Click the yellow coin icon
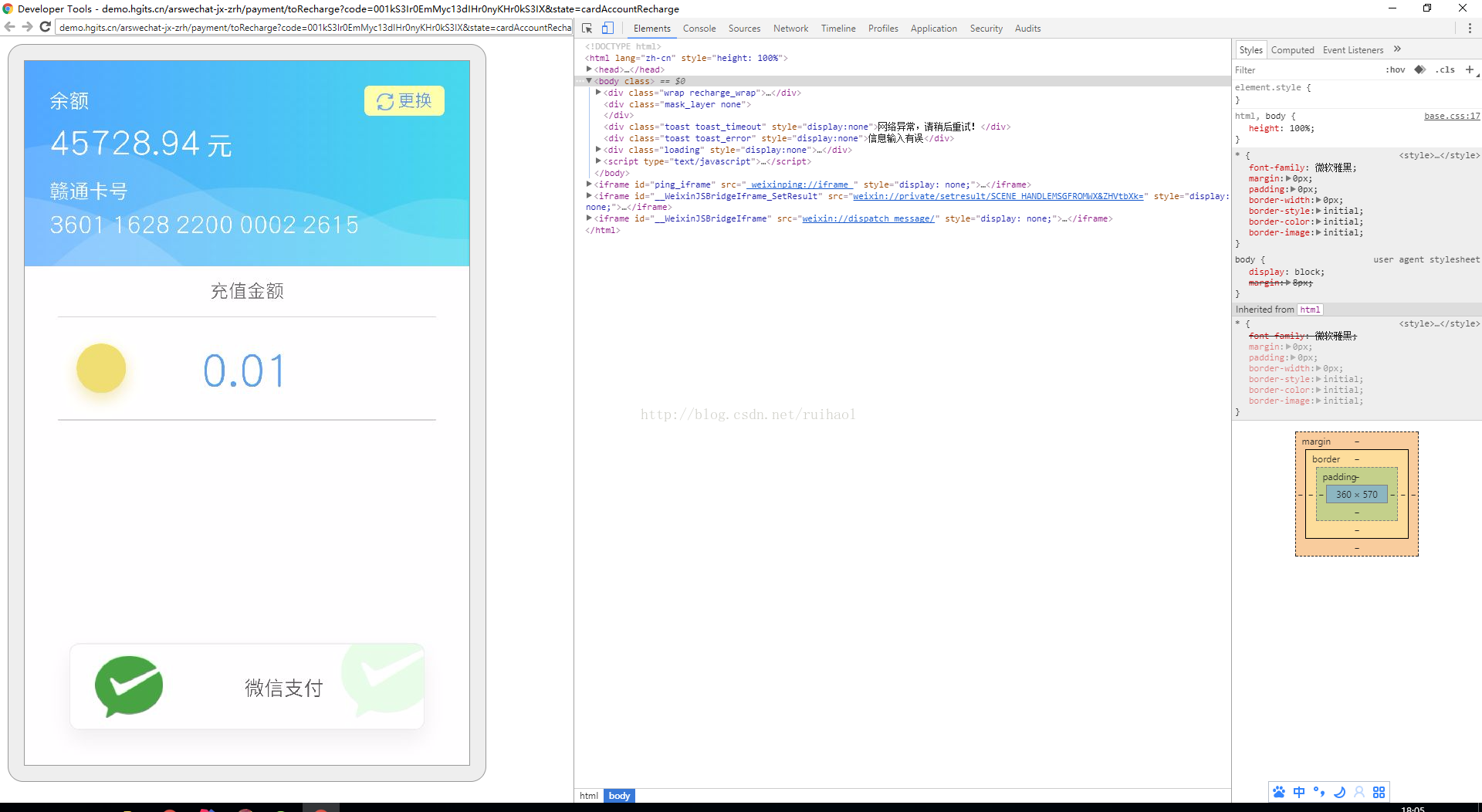This screenshot has width=1482, height=812. [x=101, y=368]
